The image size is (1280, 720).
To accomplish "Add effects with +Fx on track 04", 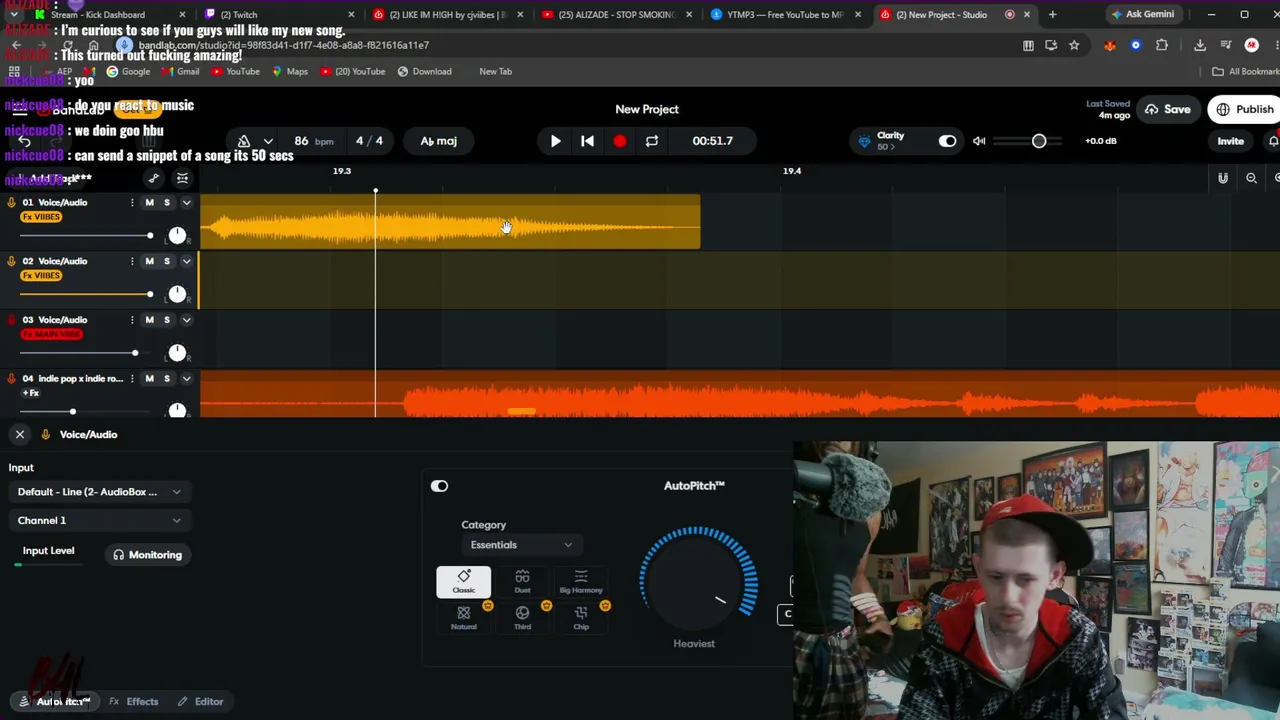I will pyautogui.click(x=30, y=393).
